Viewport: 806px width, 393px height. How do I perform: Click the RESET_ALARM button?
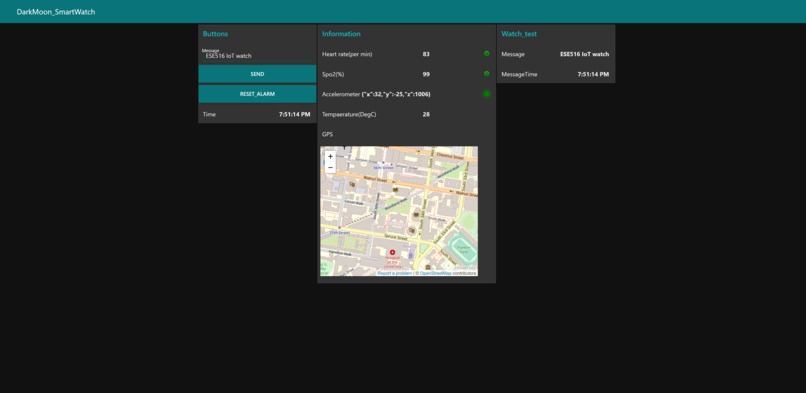coord(257,94)
